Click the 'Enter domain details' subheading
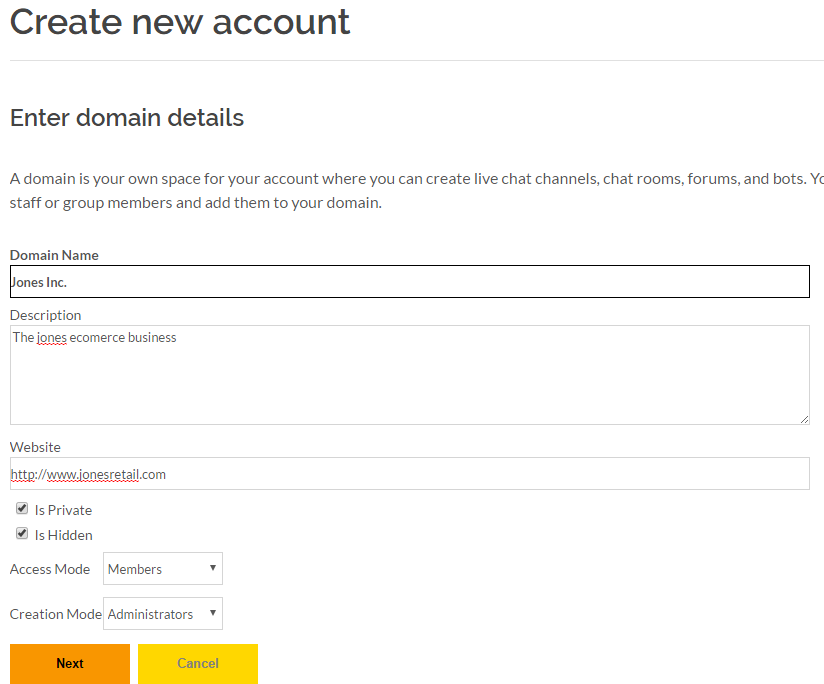The width and height of the screenshot is (824, 684). point(127,118)
